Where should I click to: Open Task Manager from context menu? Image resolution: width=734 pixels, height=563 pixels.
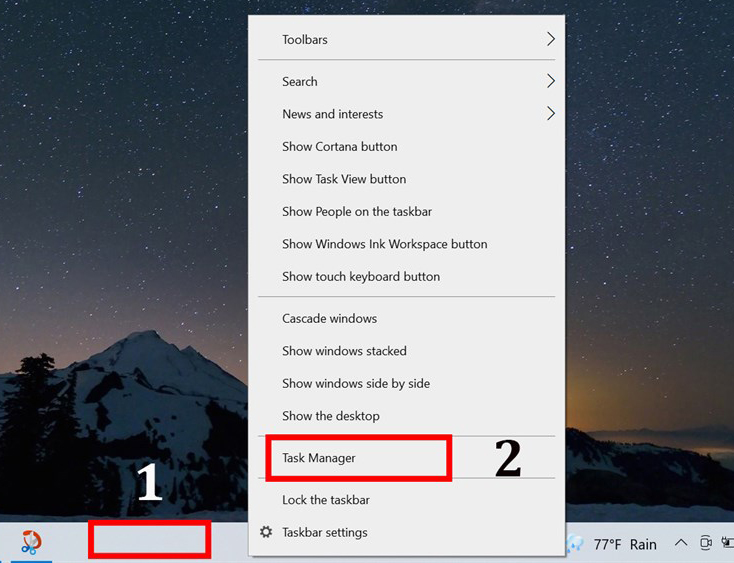tap(319, 458)
